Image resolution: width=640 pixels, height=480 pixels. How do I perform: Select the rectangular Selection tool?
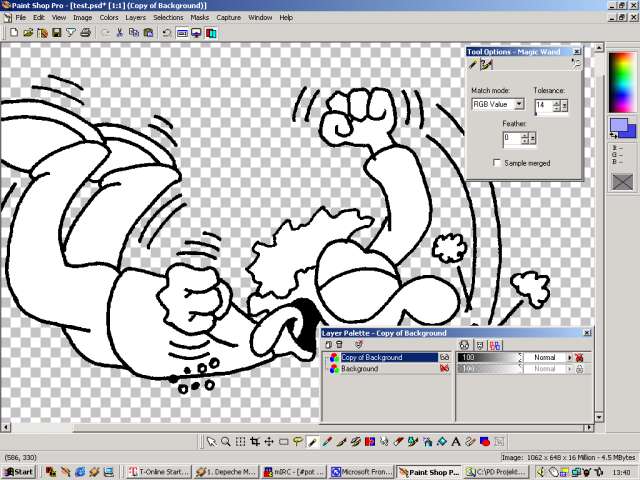click(x=284, y=442)
